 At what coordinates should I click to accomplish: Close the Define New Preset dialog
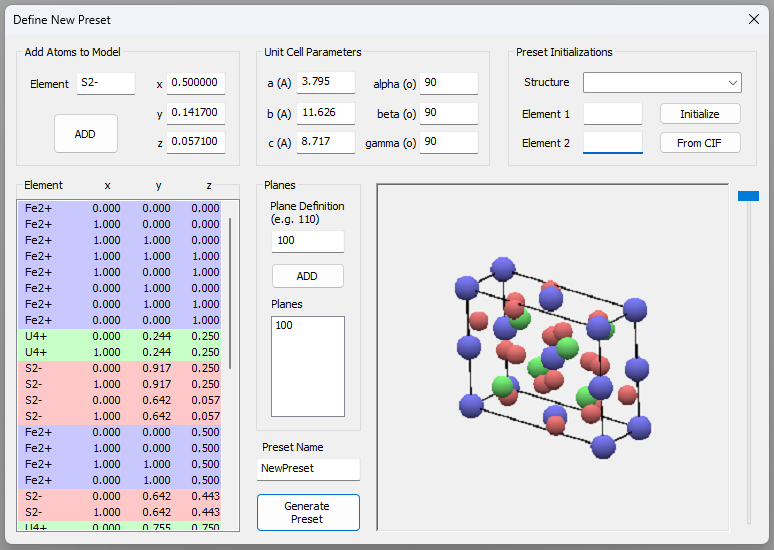coord(754,19)
